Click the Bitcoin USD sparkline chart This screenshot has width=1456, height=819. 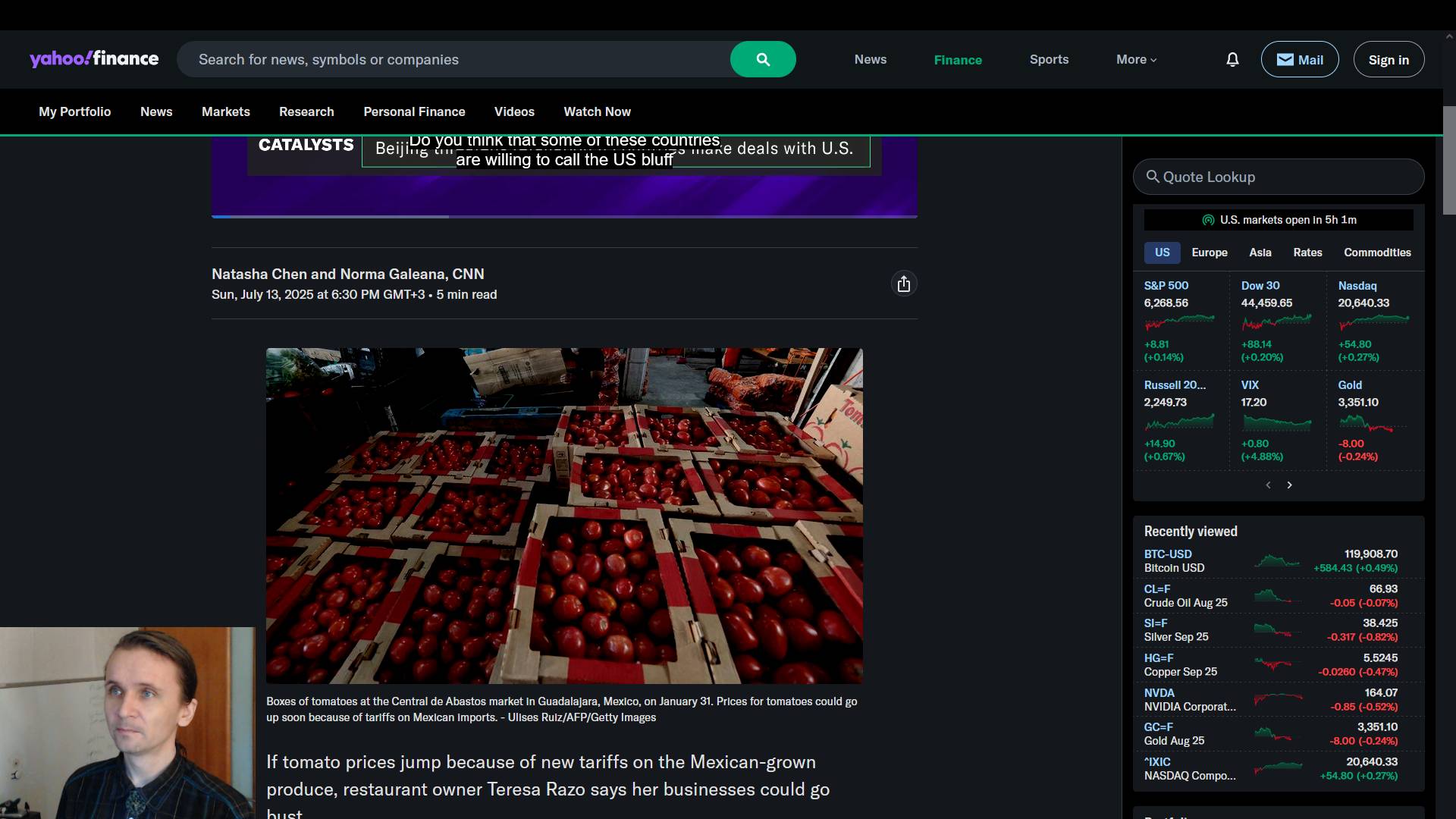(x=1276, y=561)
